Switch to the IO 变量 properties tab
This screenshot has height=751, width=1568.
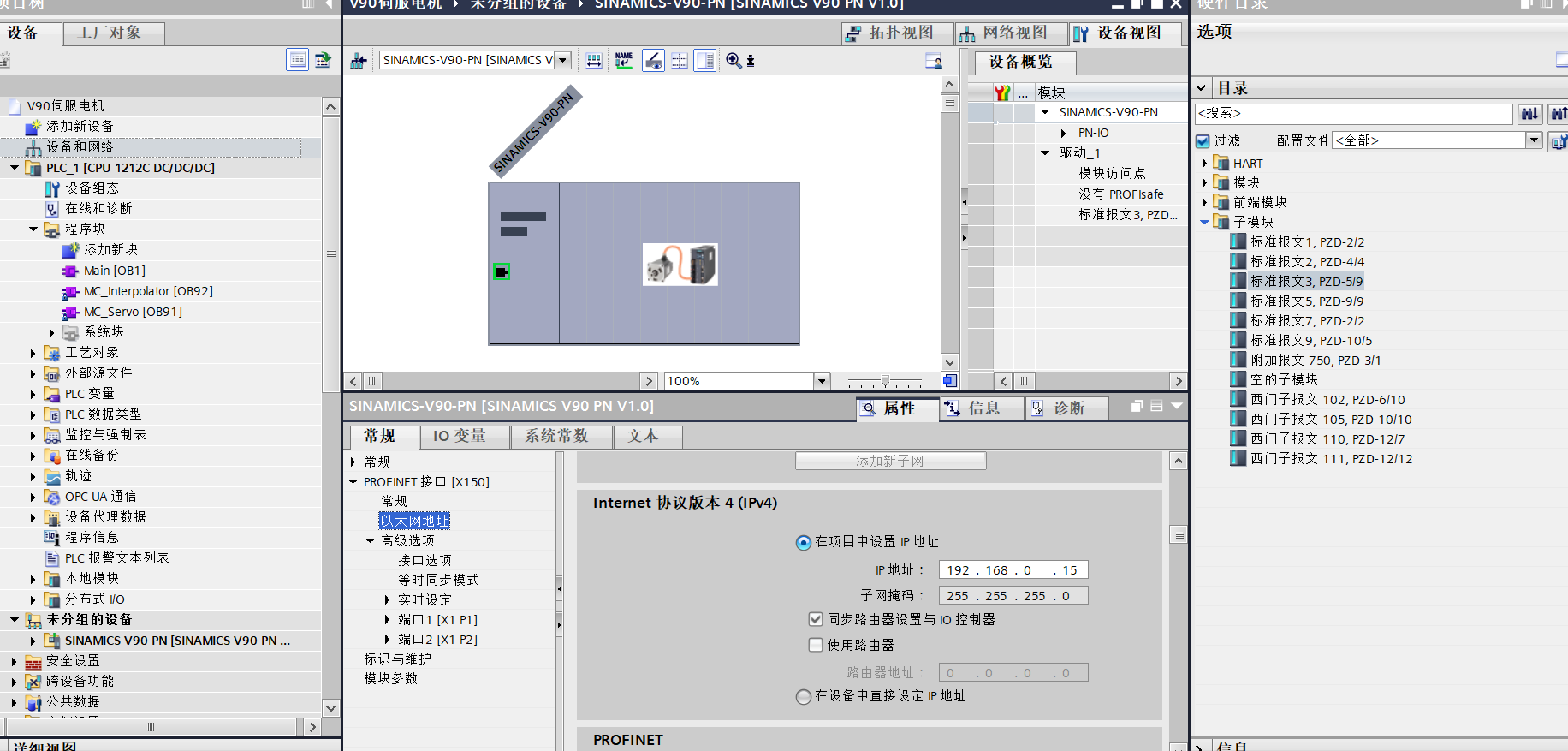(x=465, y=437)
